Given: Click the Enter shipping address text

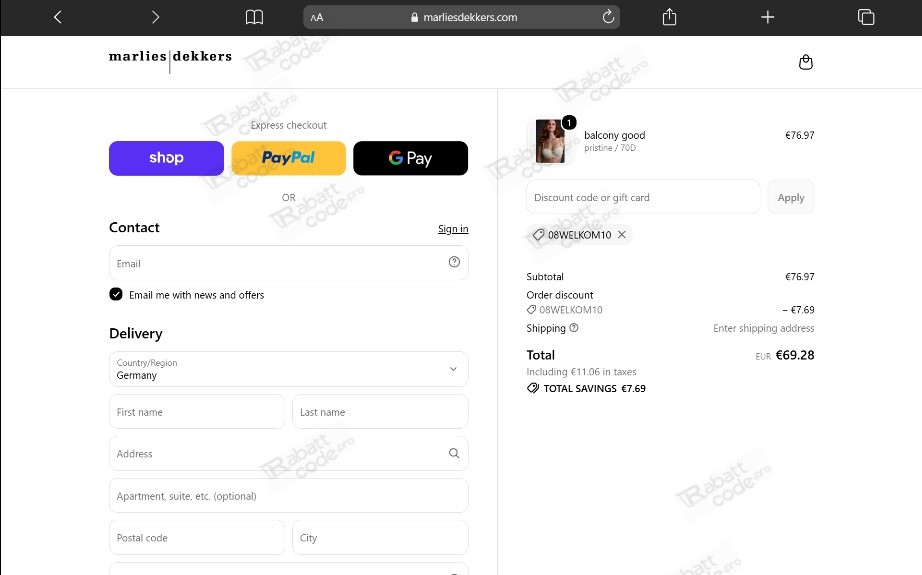Looking at the screenshot, I should click(x=763, y=328).
